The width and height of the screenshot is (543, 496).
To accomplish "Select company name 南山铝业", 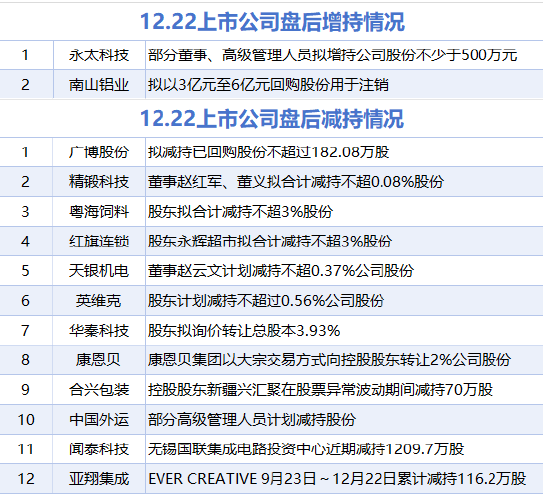I will click(99, 85).
